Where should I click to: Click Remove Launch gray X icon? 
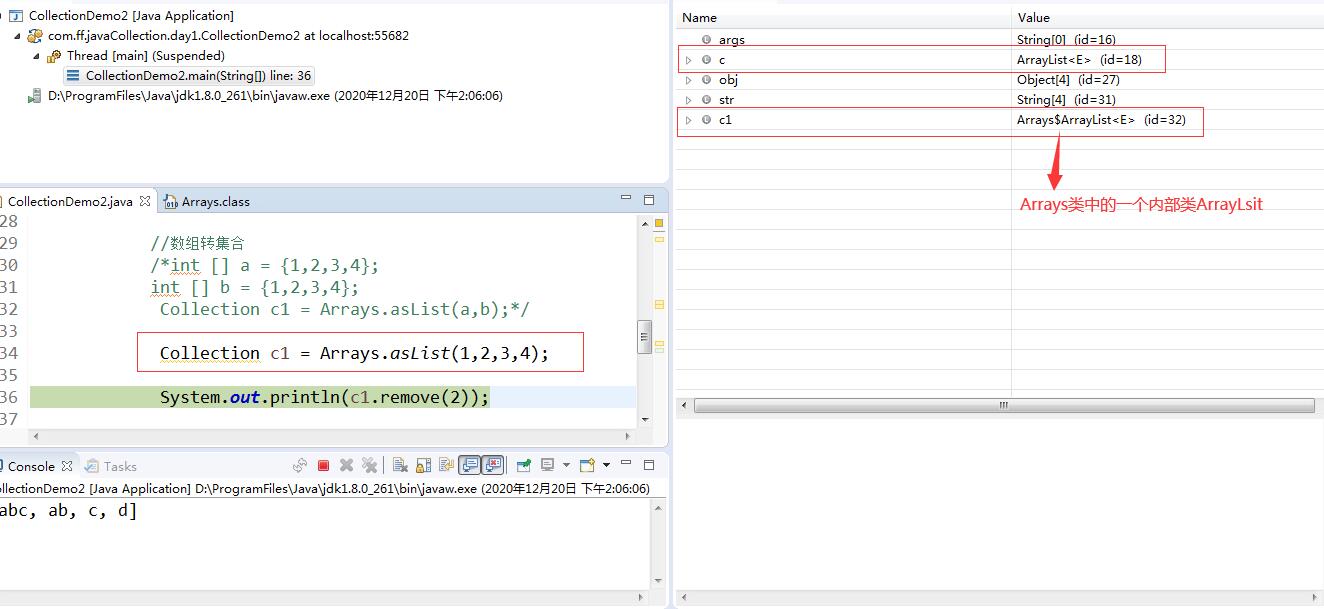(x=346, y=465)
